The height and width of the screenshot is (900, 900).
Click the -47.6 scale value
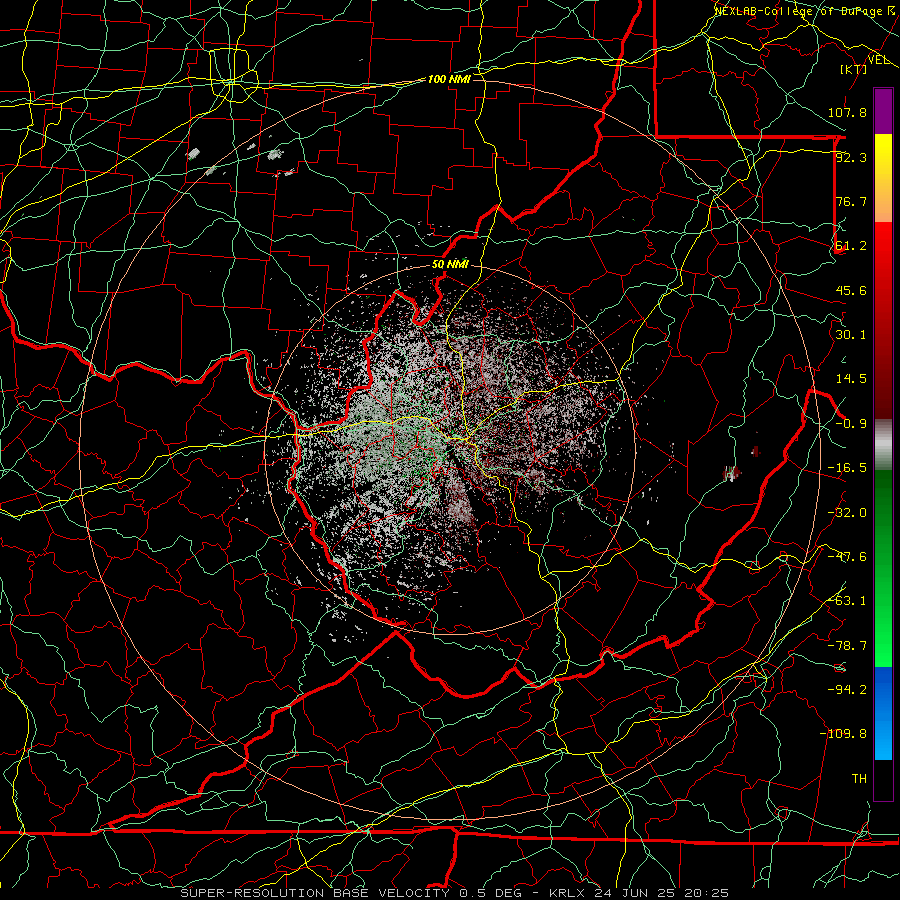point(847,557)
